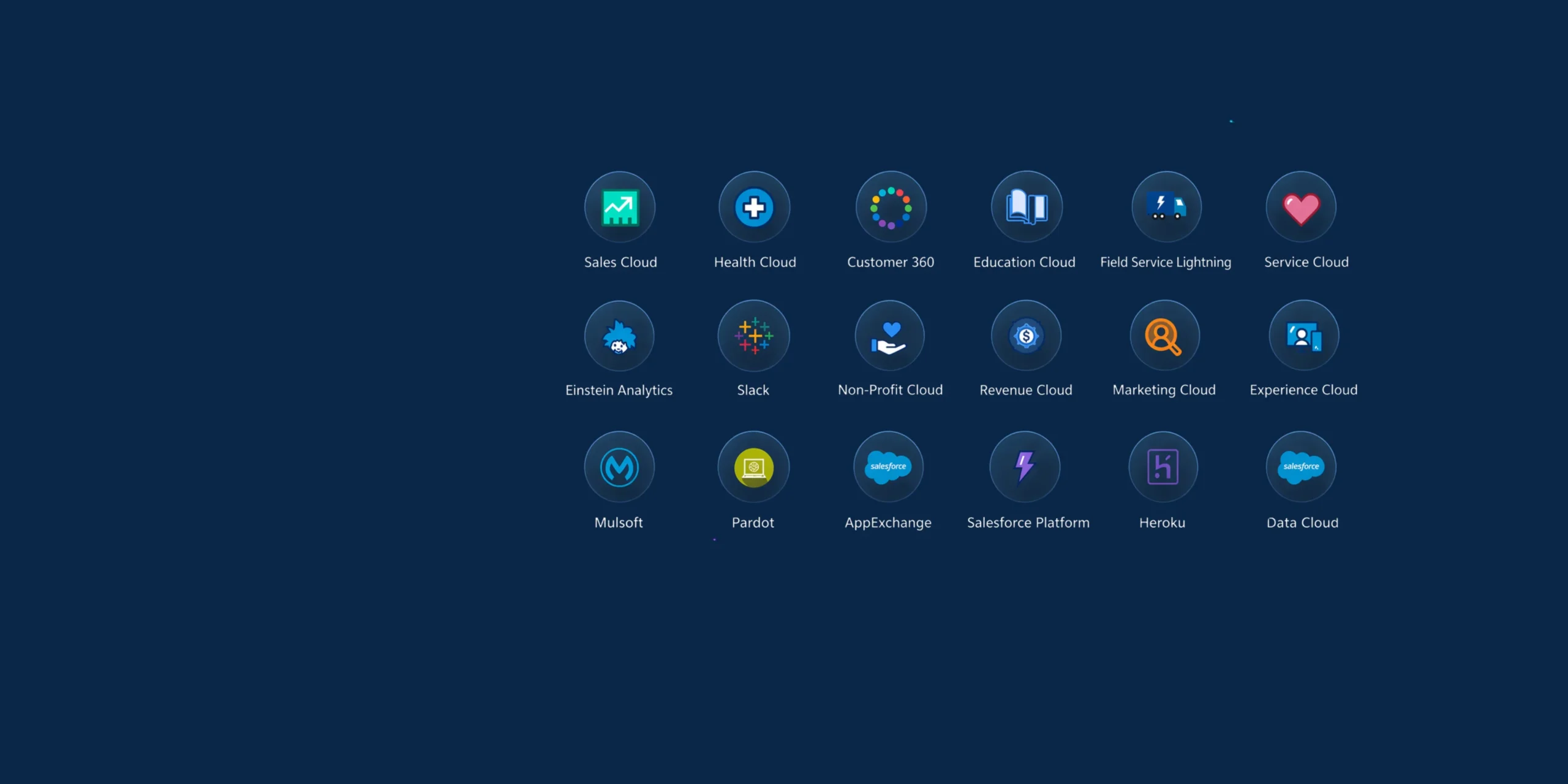The image size is (1568, 784).
Task: Click the "AppExchange" label text
Action: pos(888,523)
